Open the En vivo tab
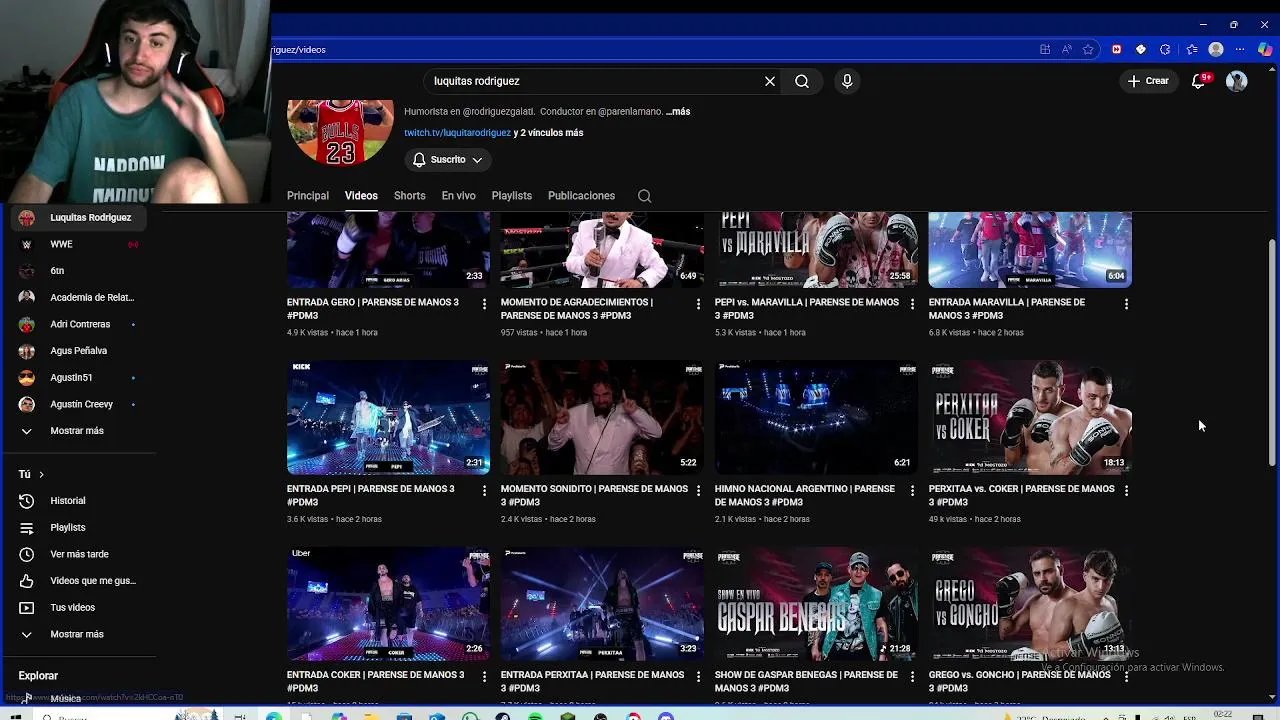 click(458, 196)
